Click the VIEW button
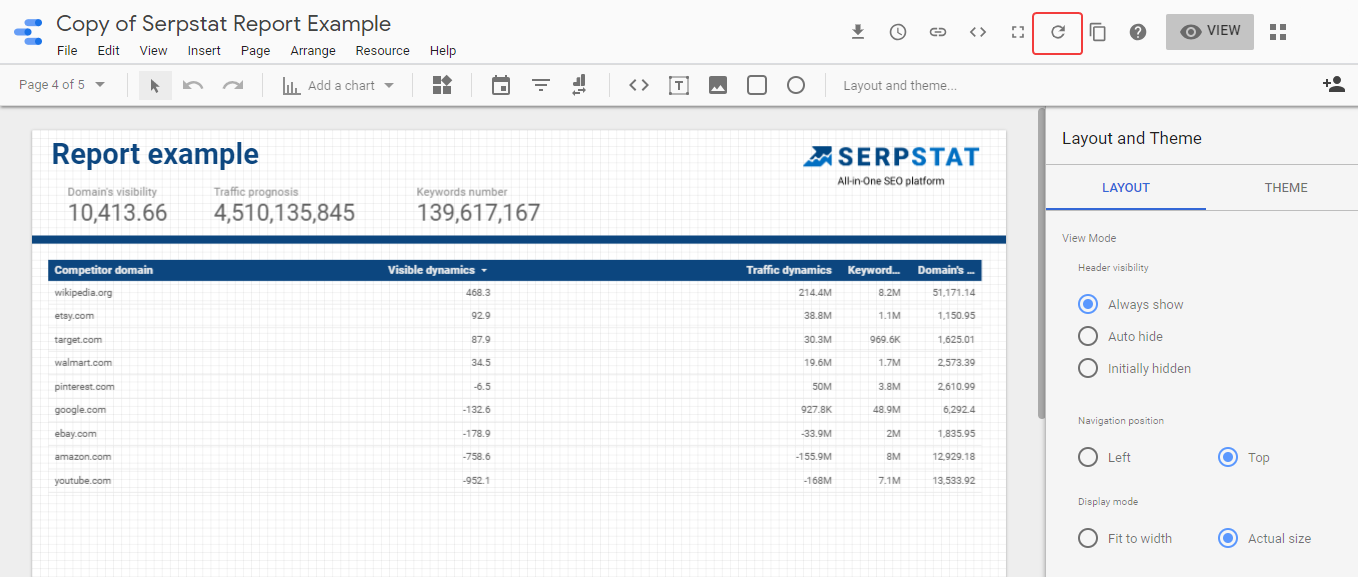Screen dimensions: 1358x577 point(1210,31)
